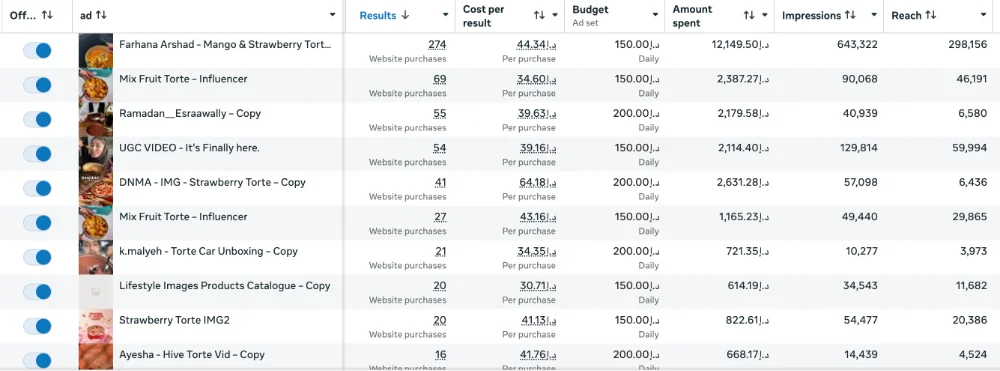
Task: Click reach value 298,156
Action: coord(967,45)
